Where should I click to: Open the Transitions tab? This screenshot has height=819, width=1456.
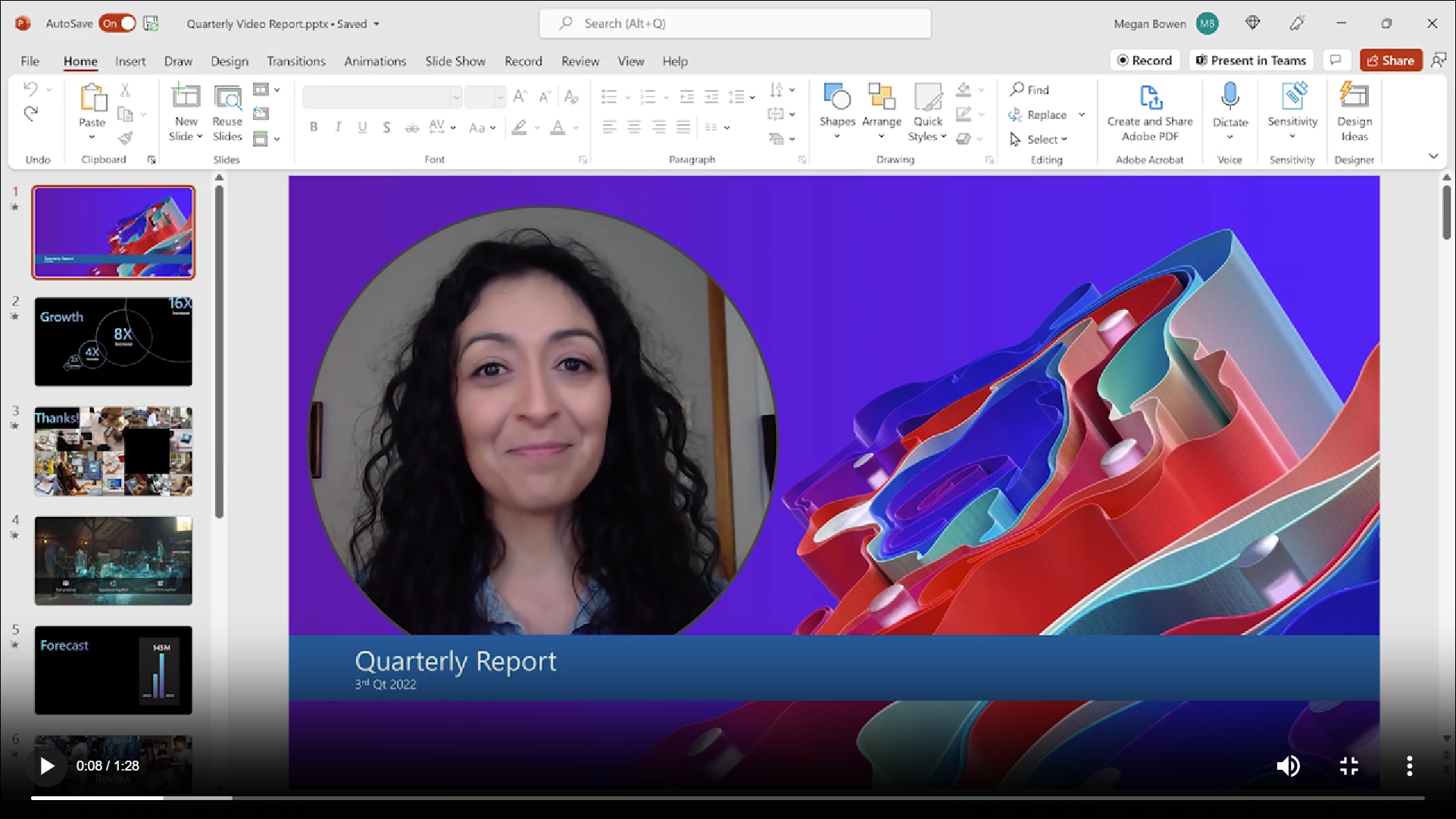point(295,61)
